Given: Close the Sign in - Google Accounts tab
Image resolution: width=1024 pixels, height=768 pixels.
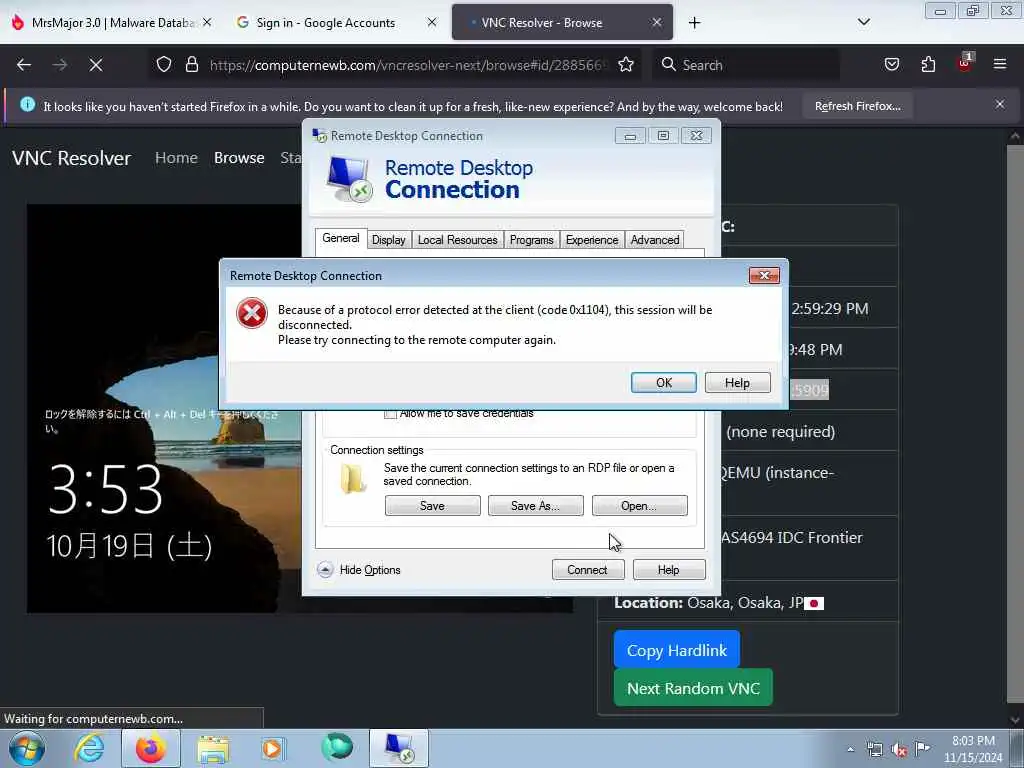Looking at the screenshot, I should [x=432, y=22].
